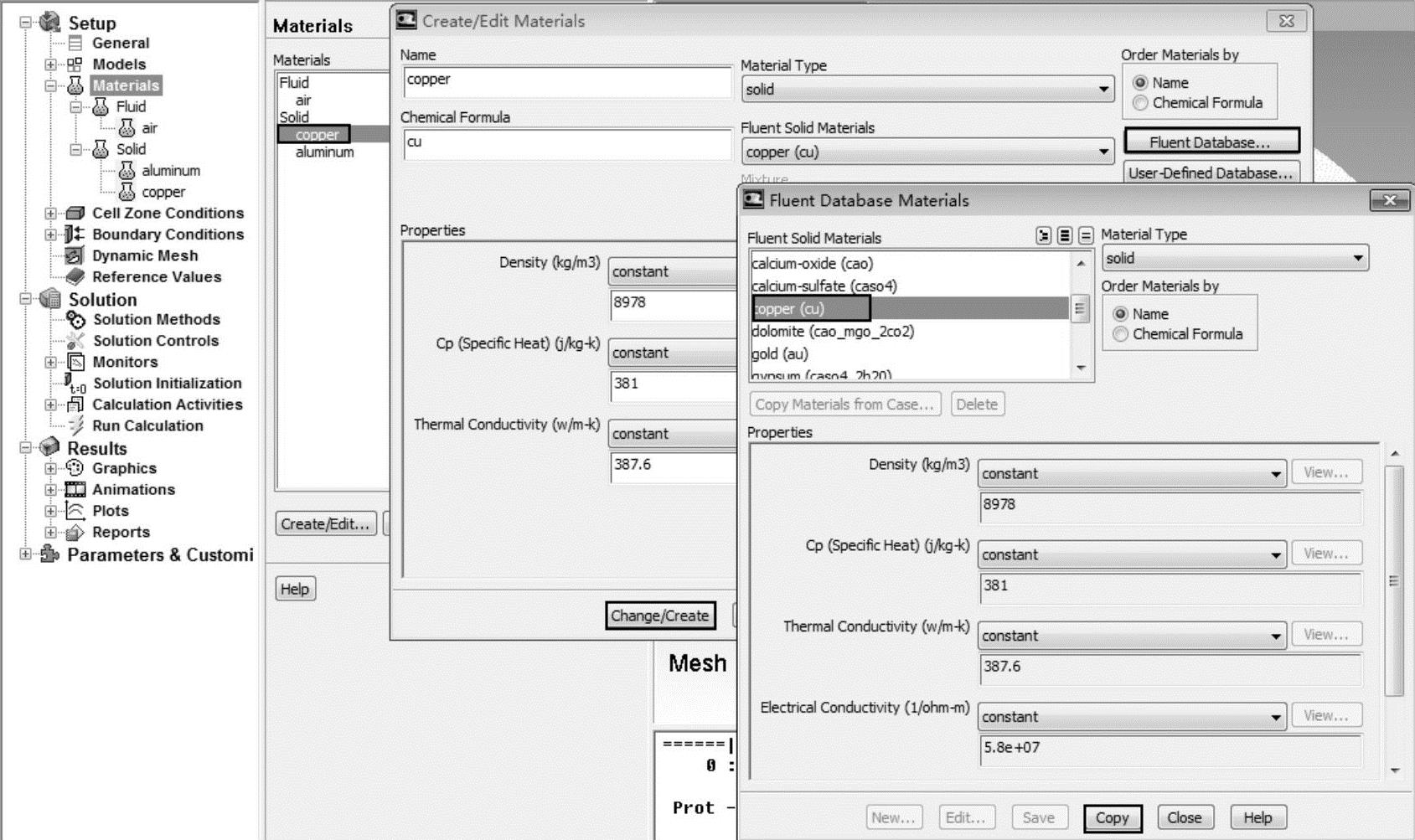Viewport: 1415px width, 840px height.
Task: Click the Change/Create button
Action: [x=660, y=616]
